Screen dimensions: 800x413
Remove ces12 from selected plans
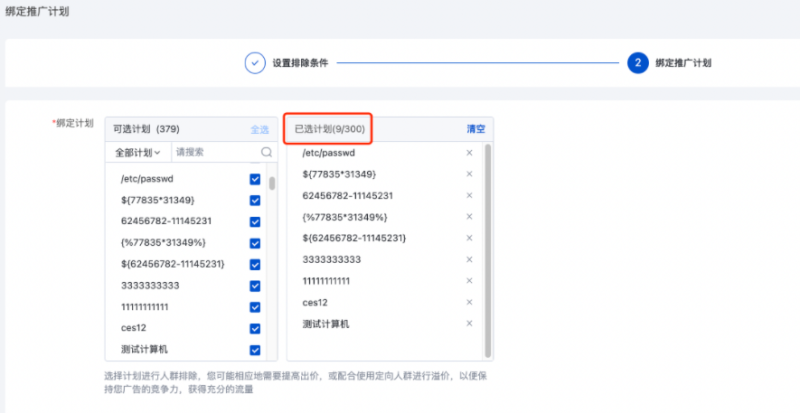(469, 302)
